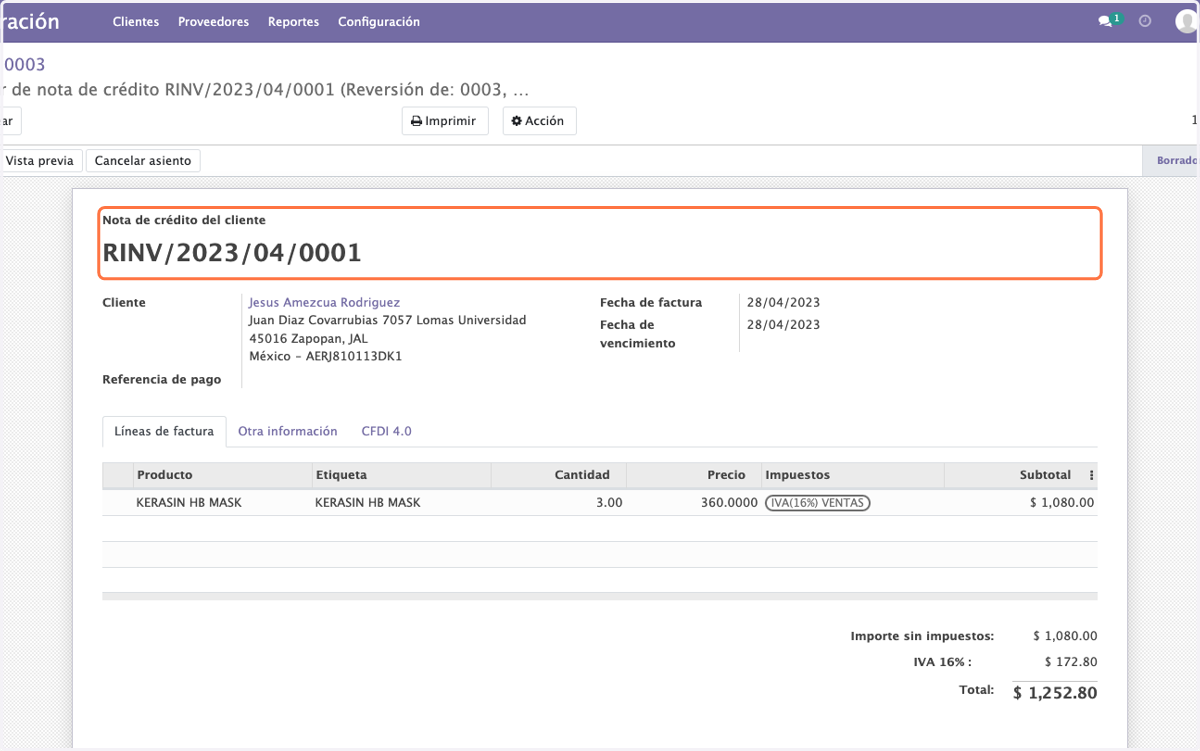The width and height of the screenshot is (1200, 751).
Task: Click the IVA 16% amount $ 172.80
Action: (x=1070, y=662)
